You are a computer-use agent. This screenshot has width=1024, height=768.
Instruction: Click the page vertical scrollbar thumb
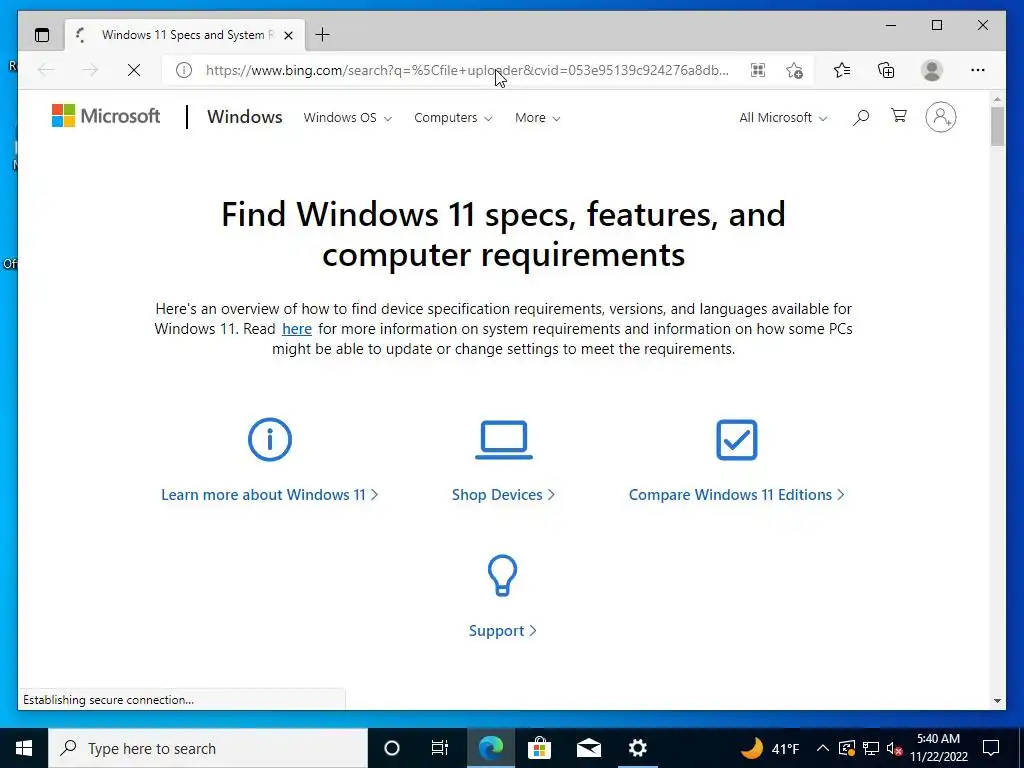pyautogui.click(x=997, y=126)
